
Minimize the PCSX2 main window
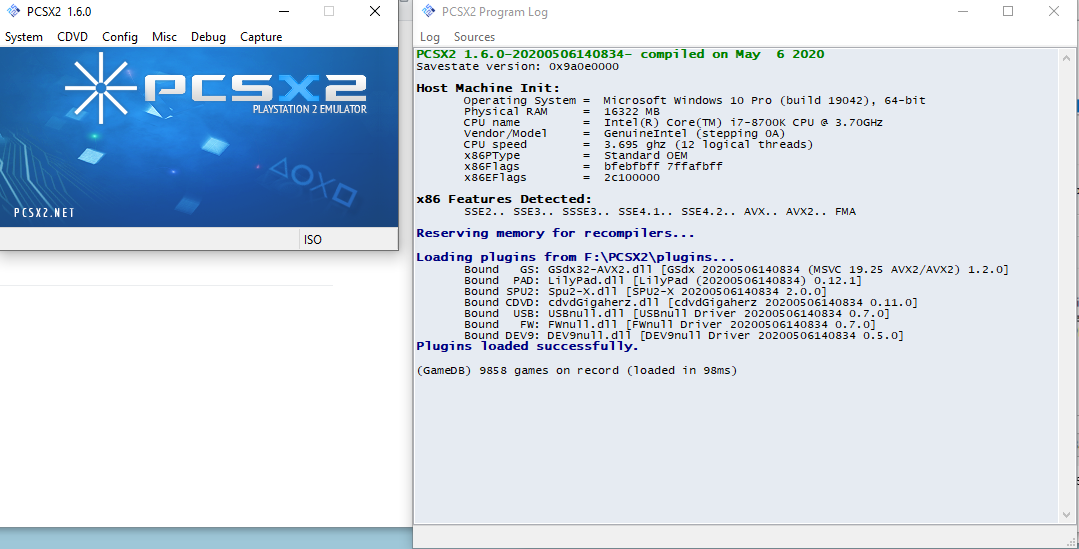tap(284, 11)
